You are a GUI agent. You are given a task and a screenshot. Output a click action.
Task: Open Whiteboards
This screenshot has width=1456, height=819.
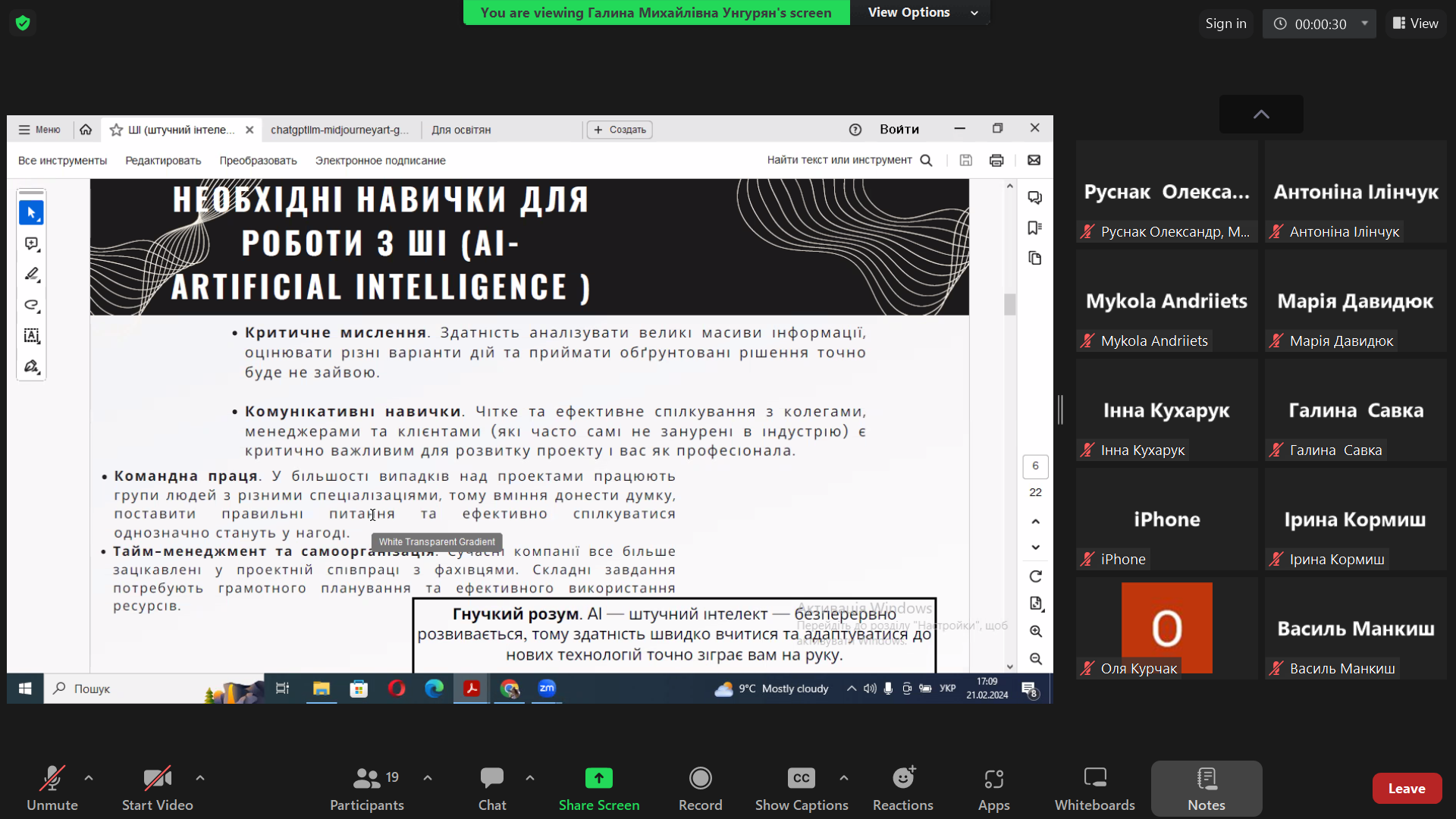click(1095, 789)
